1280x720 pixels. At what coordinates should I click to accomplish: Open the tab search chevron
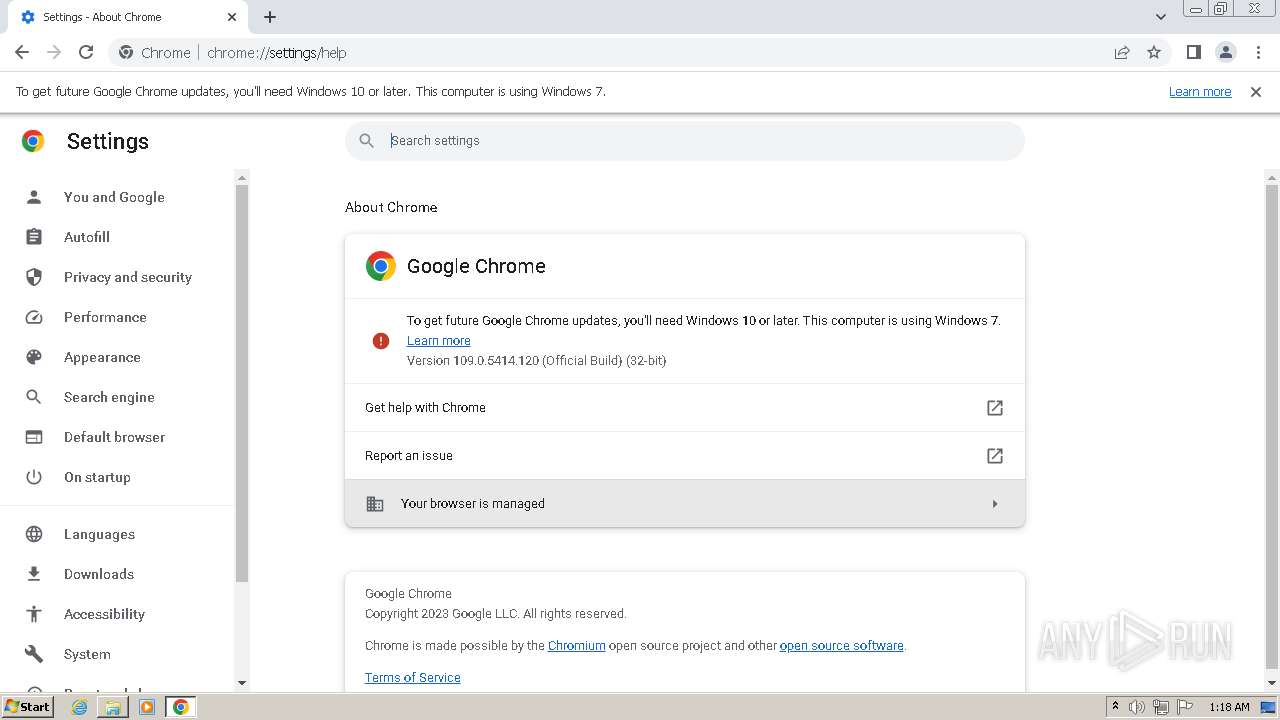(x=1160, y=17)
